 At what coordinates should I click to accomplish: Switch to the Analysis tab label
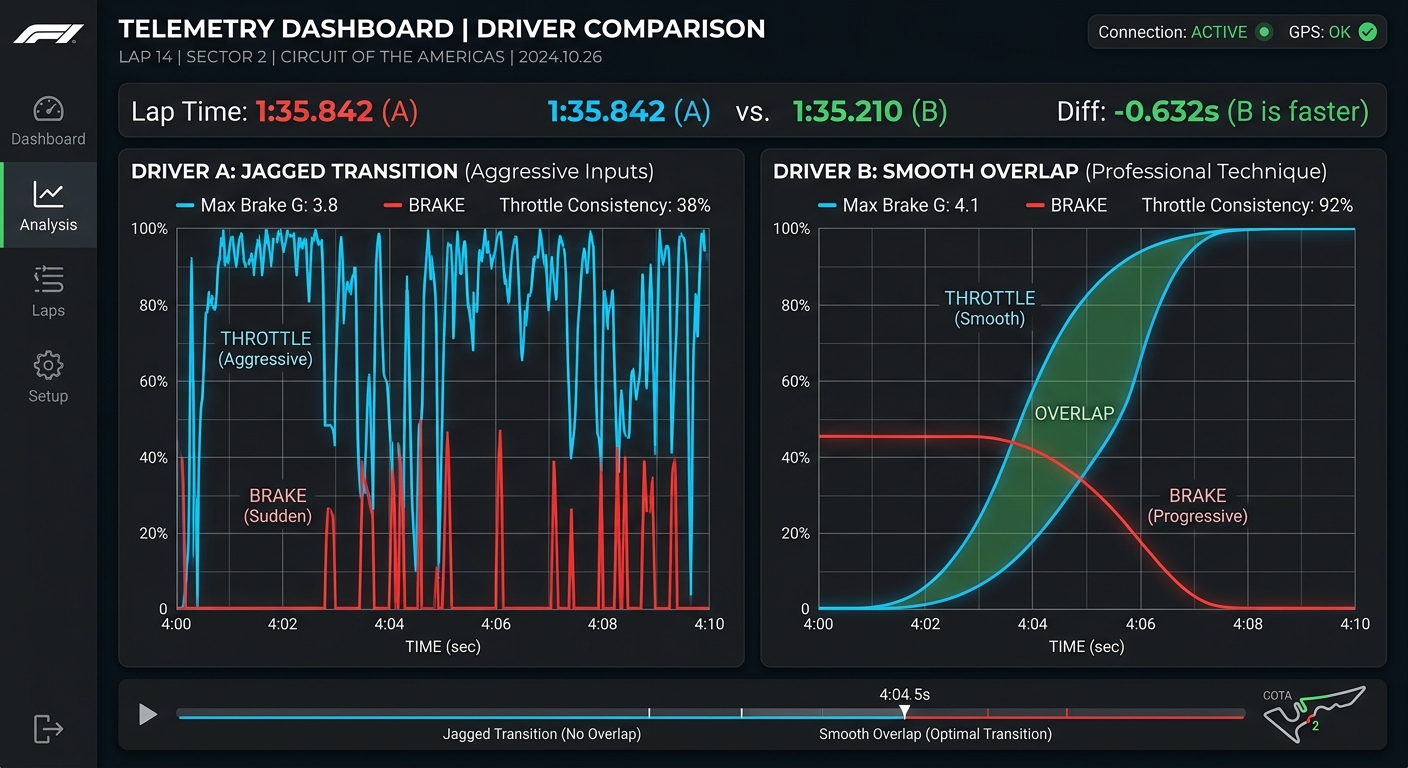tap(48, 225)
